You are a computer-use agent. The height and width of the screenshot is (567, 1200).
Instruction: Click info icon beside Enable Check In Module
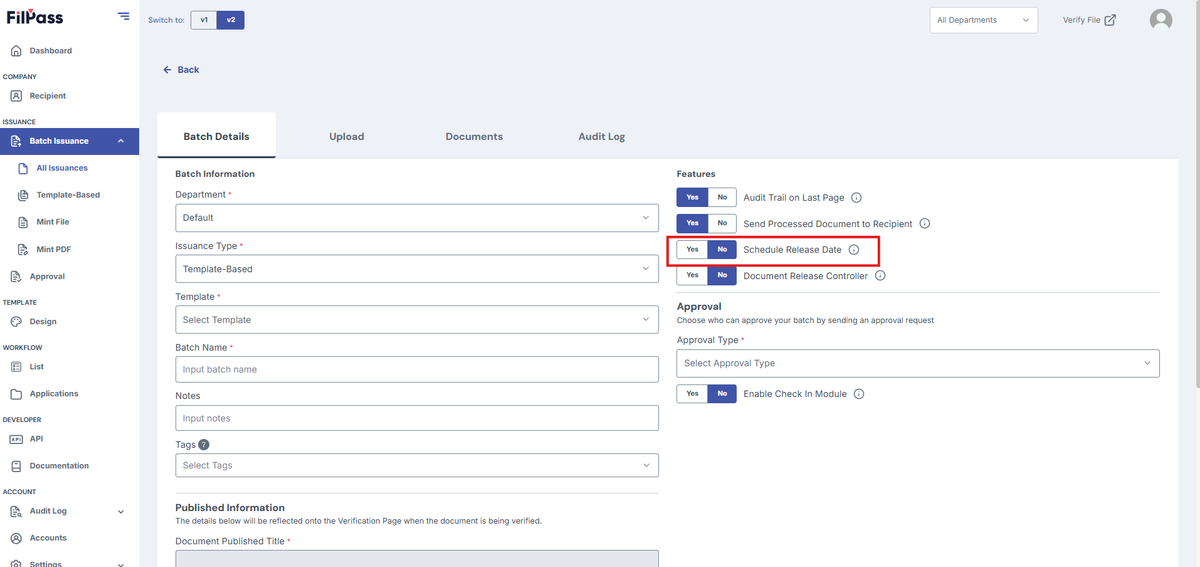(859, 394)
